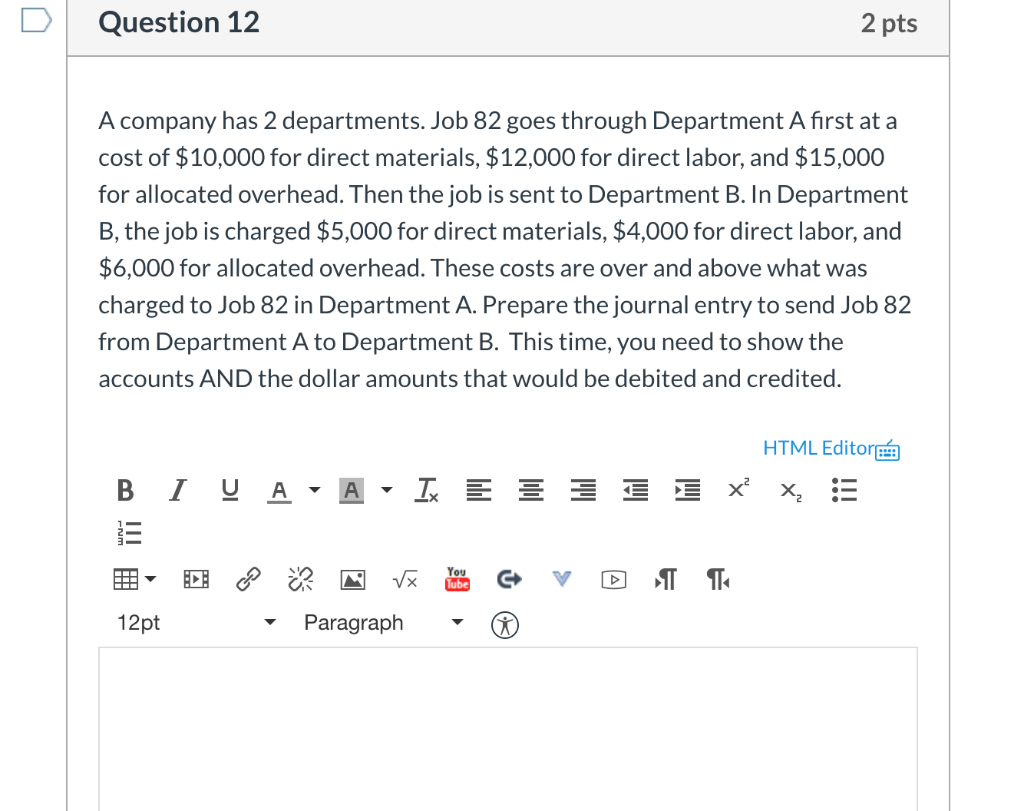The height and width of the screenshot is (811, 1024).
Task: Insert or edit embedded media
Action: click(x=196, y=579)
